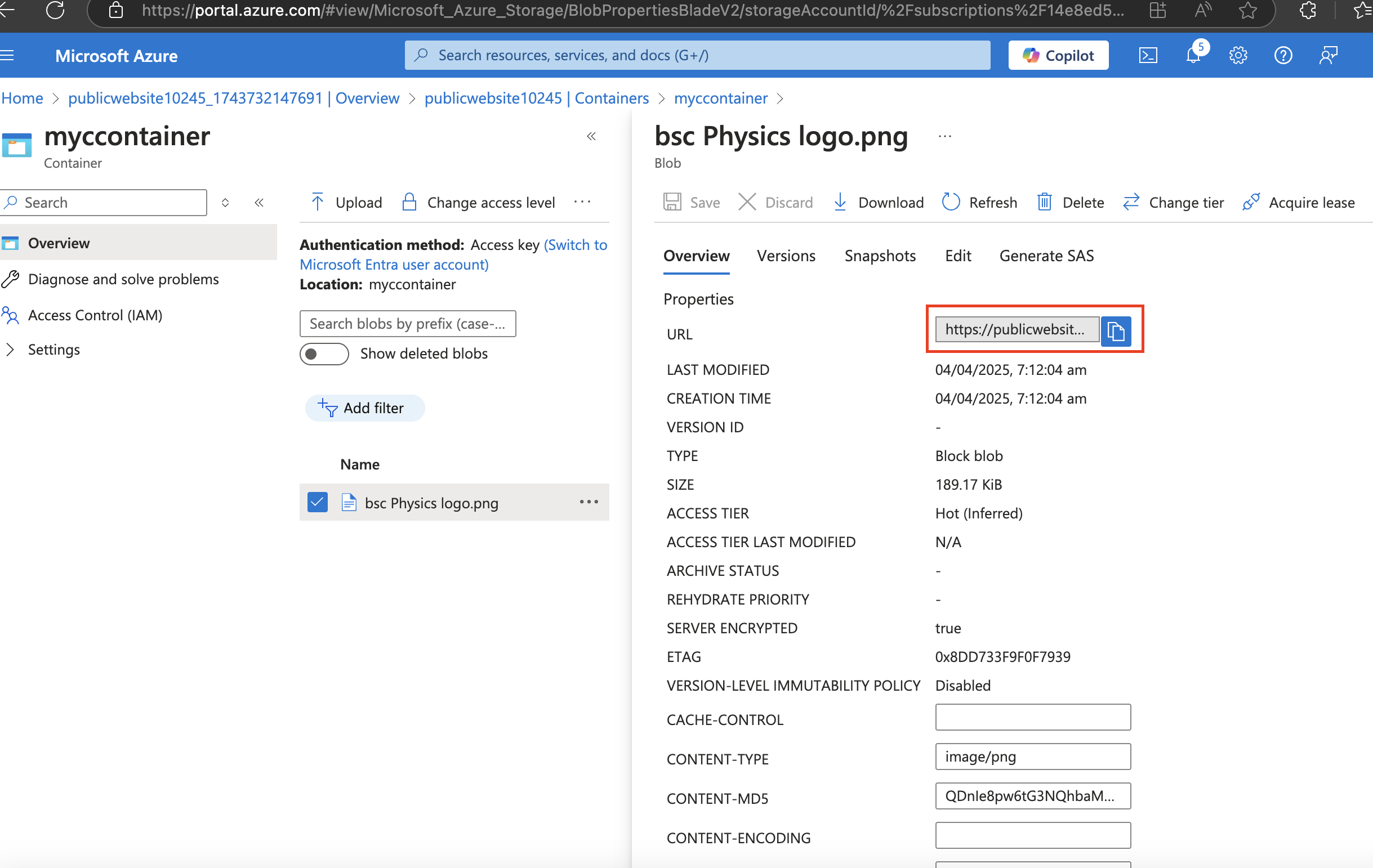View site information lock icon
The height and width of the screenshot is (868, 1373).
pos(116,10)
